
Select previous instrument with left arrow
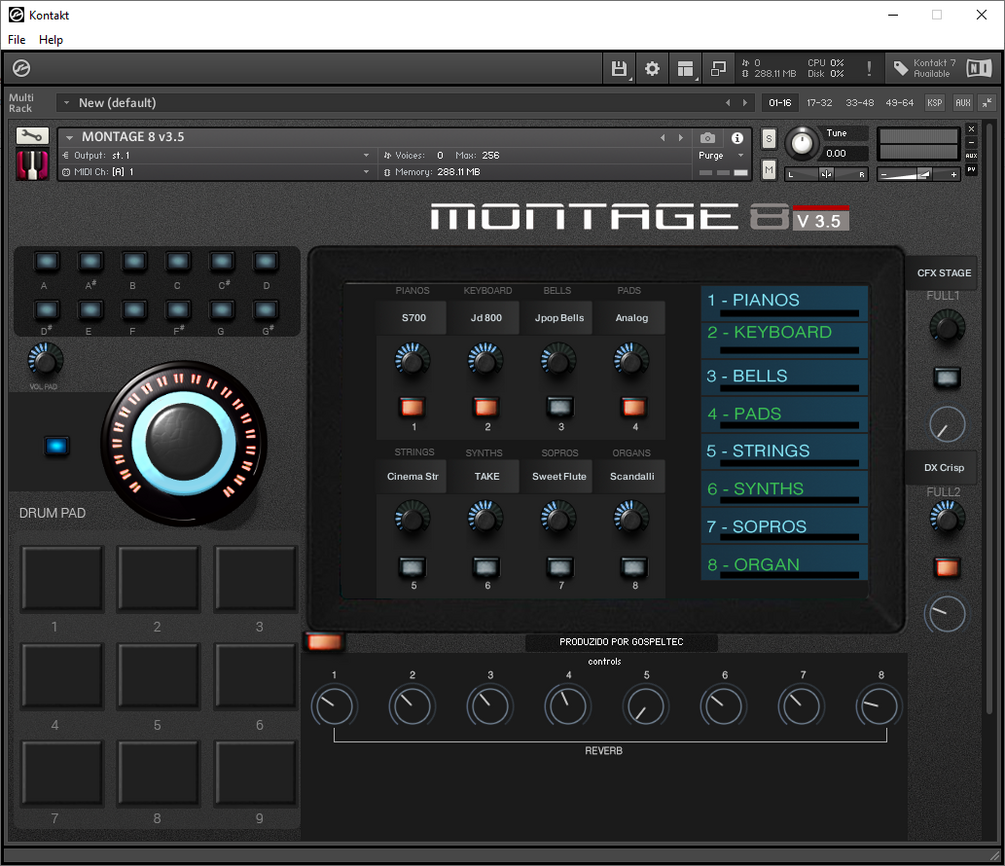pos(663,138)
